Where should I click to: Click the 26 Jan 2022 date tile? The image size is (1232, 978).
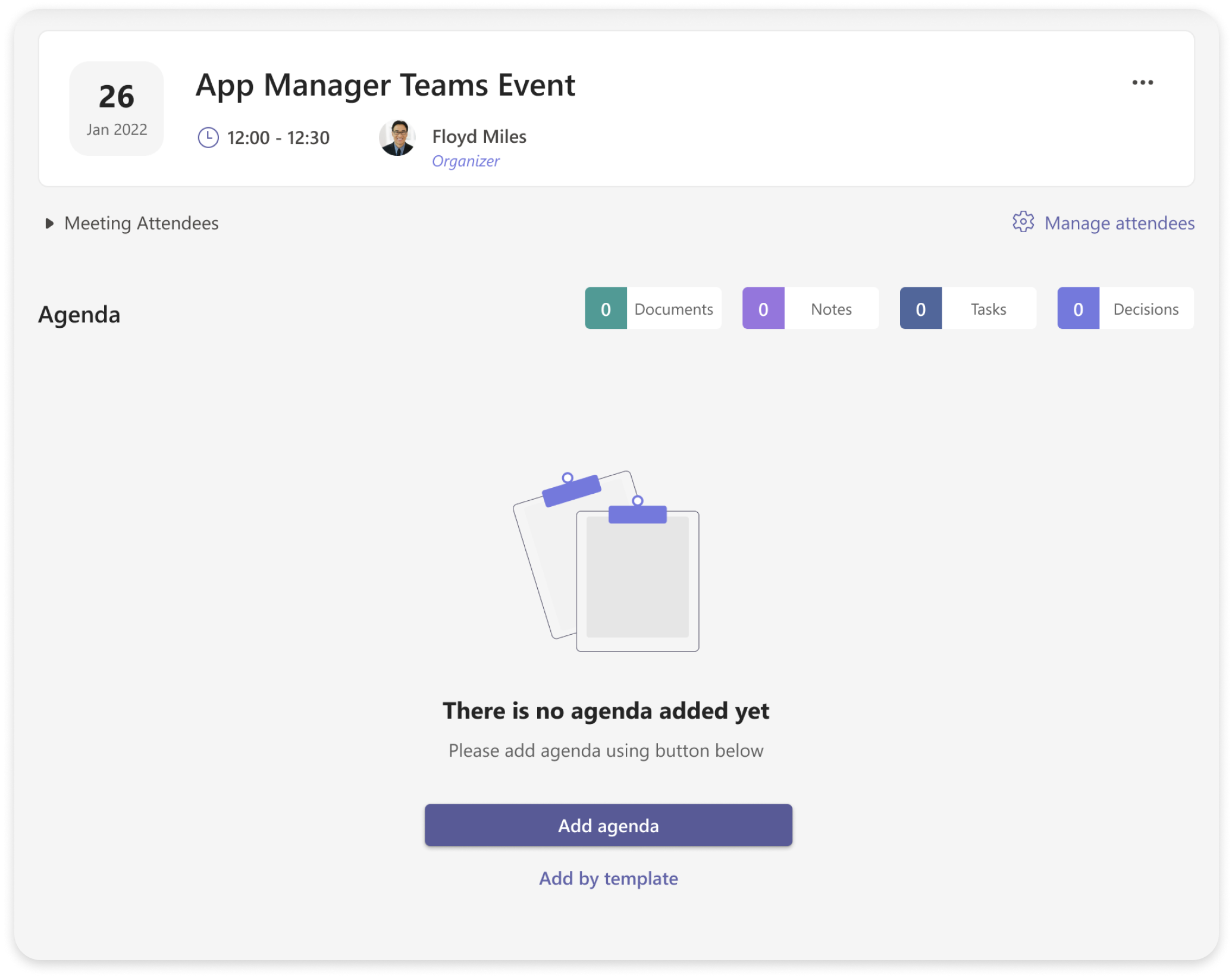tap(117, 109)
